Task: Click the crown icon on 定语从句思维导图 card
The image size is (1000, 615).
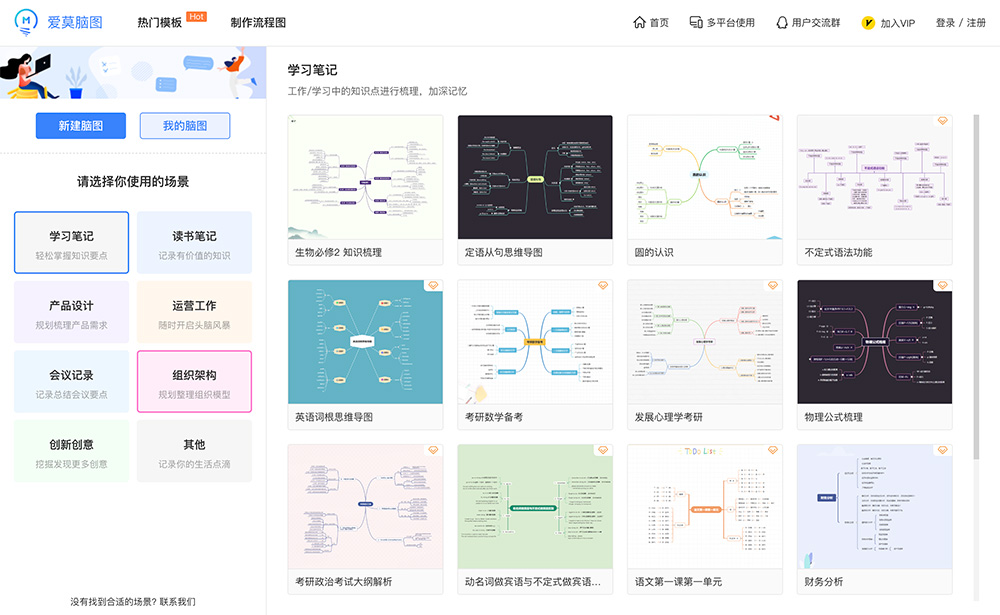Action: click(x=602, y=120)
